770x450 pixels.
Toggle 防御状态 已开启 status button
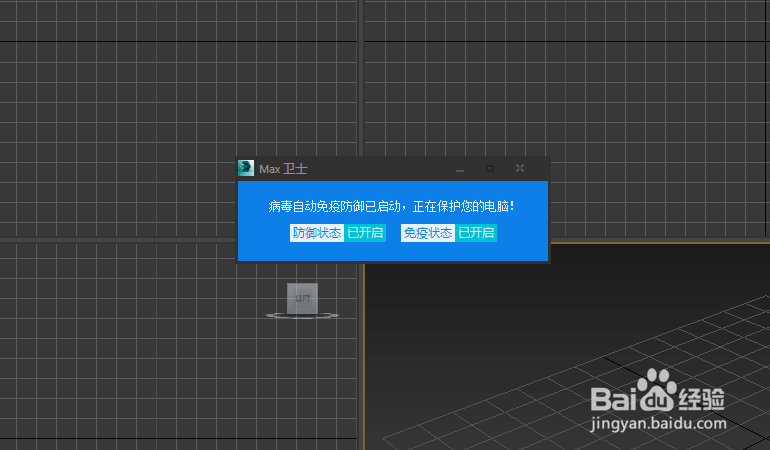point(365,232)
